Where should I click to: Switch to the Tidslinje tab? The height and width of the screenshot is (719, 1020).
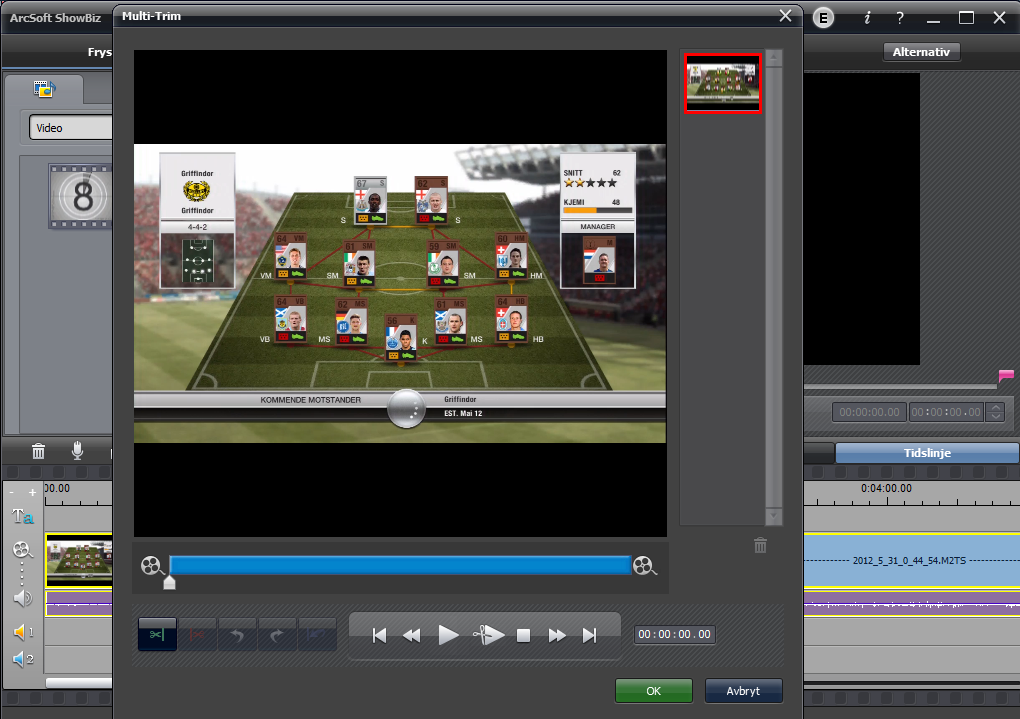click(x=927, y=453)
